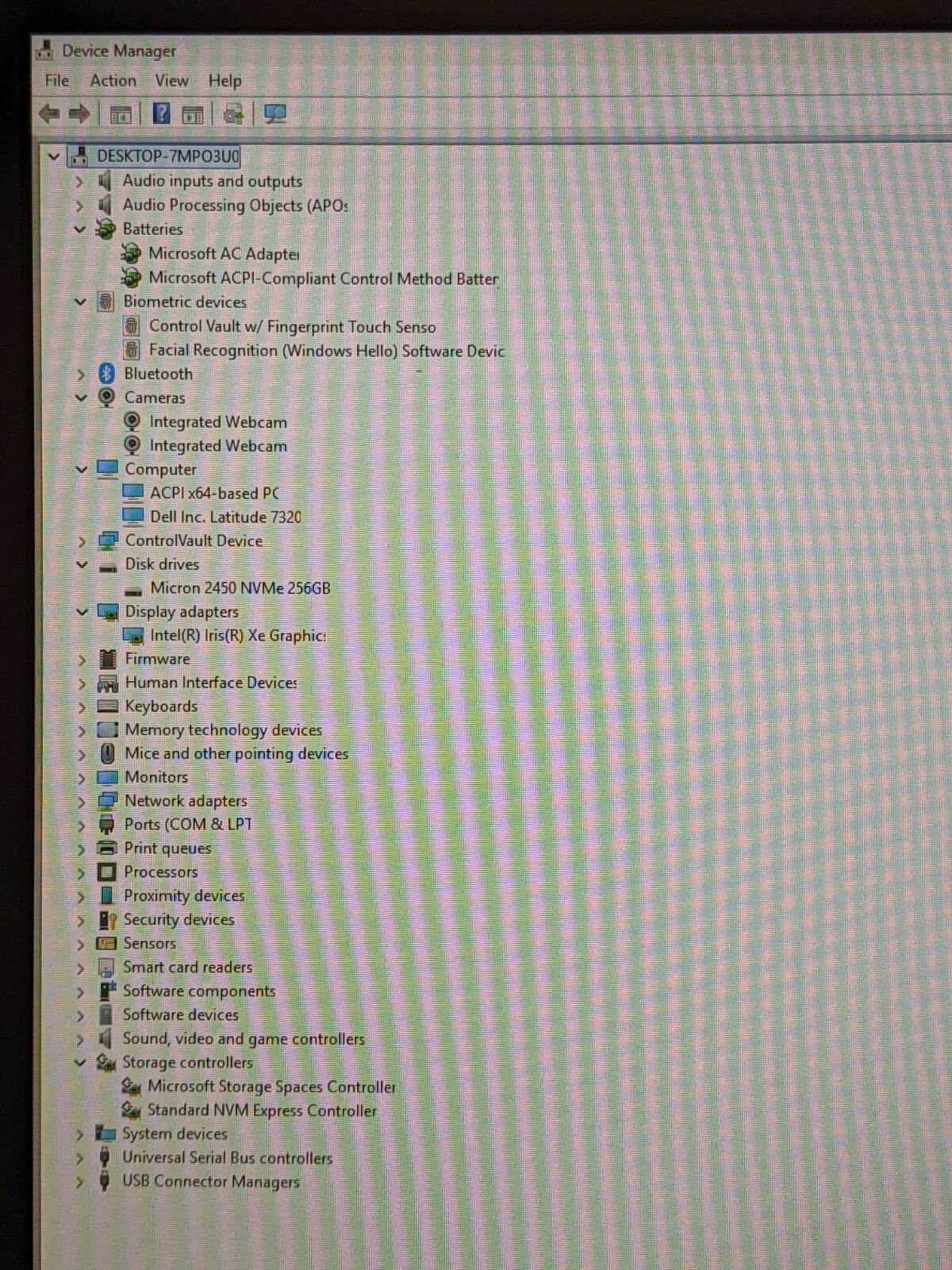Click the Update device driver toolbar icon
Image resolution: width=952 pixels, height=1270 pixels.
[233, 115]
